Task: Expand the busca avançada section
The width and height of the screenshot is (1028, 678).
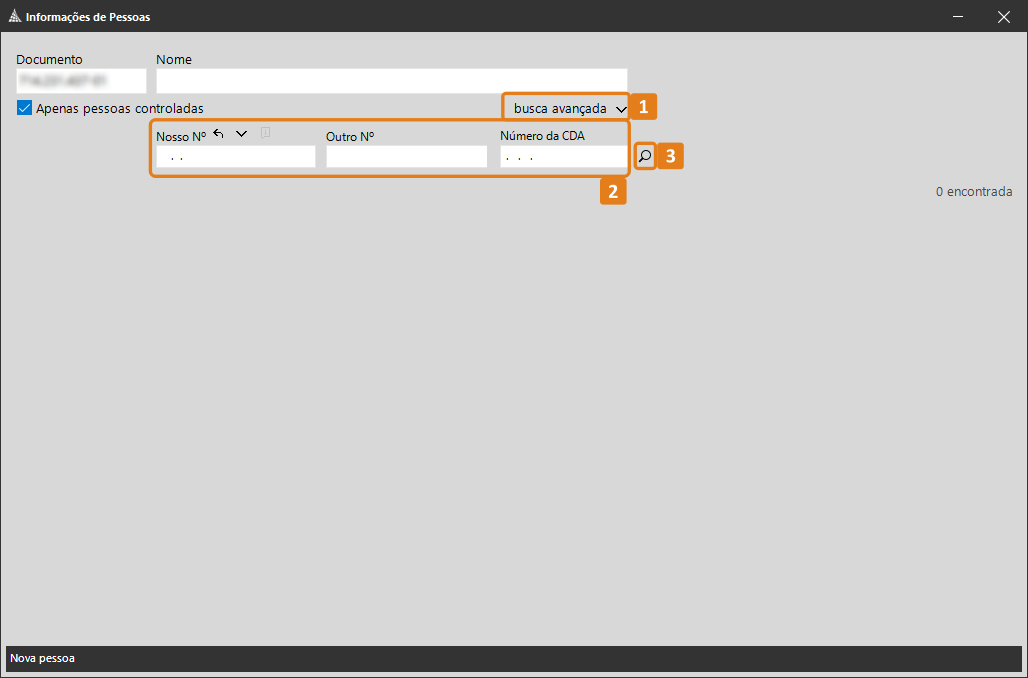Action: pos(569,108)
